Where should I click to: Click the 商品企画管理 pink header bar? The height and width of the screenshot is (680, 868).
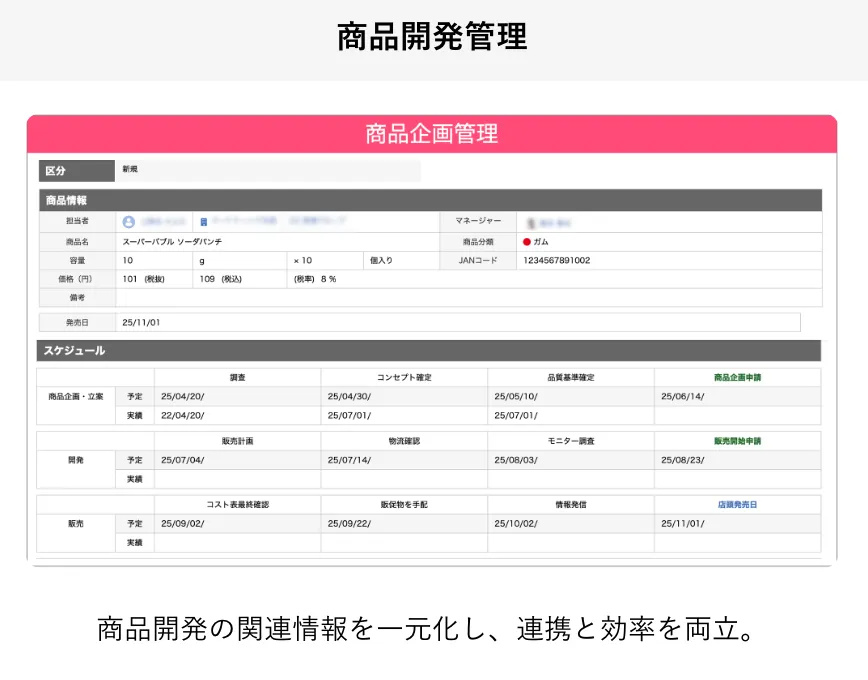[x=434, y=133]
